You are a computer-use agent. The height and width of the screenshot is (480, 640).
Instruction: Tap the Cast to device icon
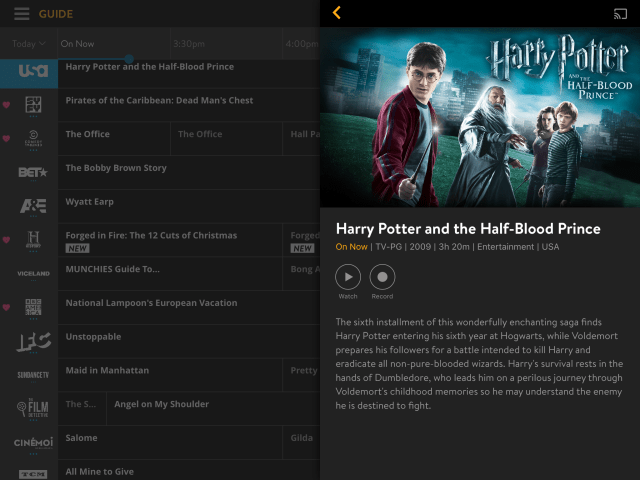click(620, 14)
